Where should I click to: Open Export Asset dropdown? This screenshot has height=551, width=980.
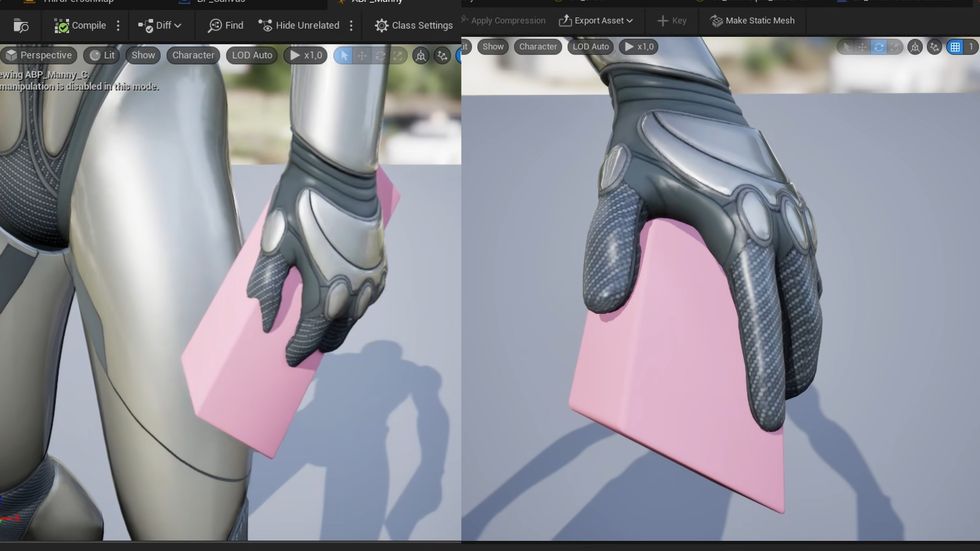coord(596,21)
